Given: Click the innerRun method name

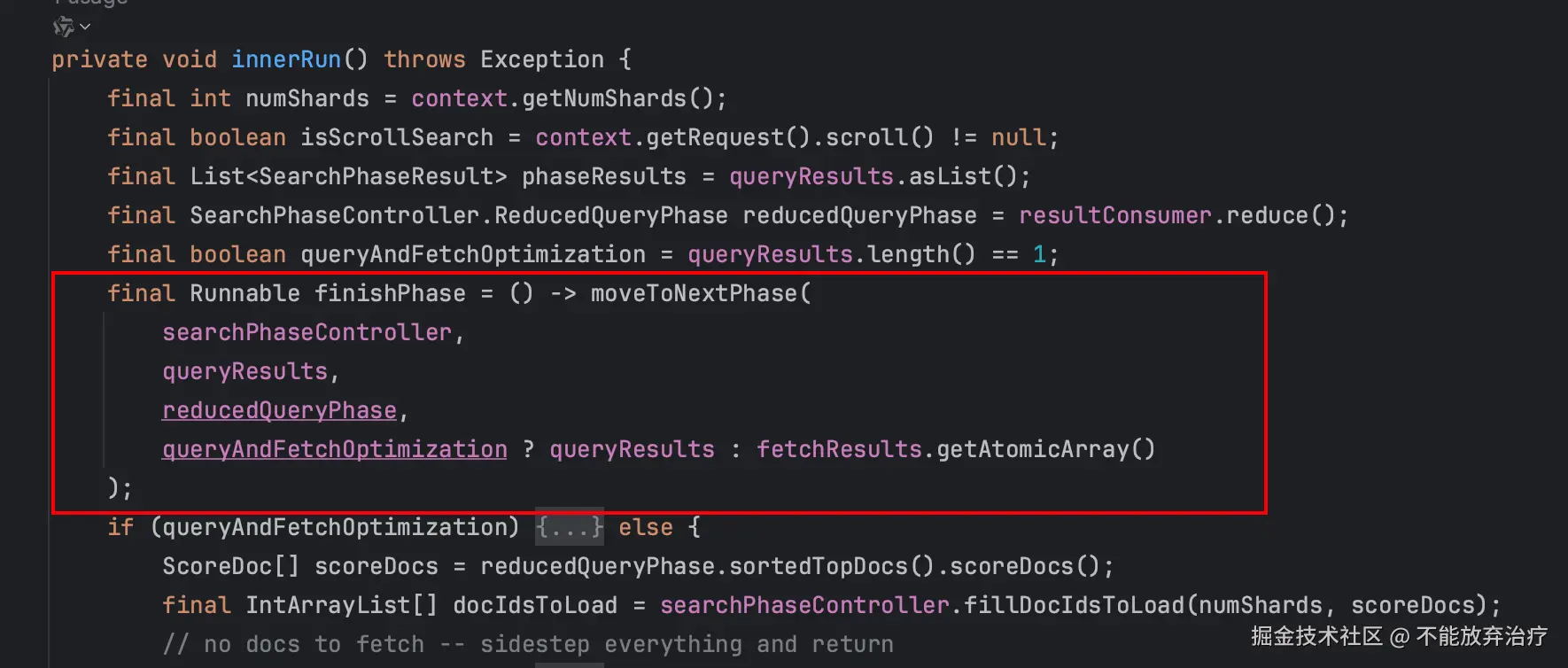Looking at the screenshot, I should [x=286, y=59].
